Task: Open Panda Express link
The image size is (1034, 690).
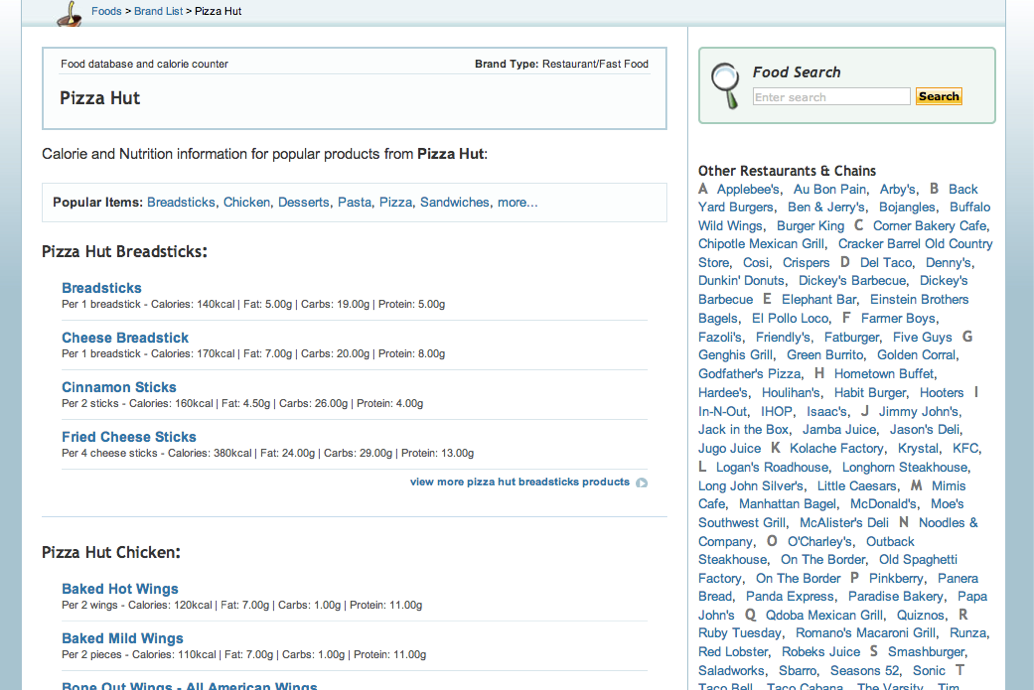Action: click(x=790, y=596)
